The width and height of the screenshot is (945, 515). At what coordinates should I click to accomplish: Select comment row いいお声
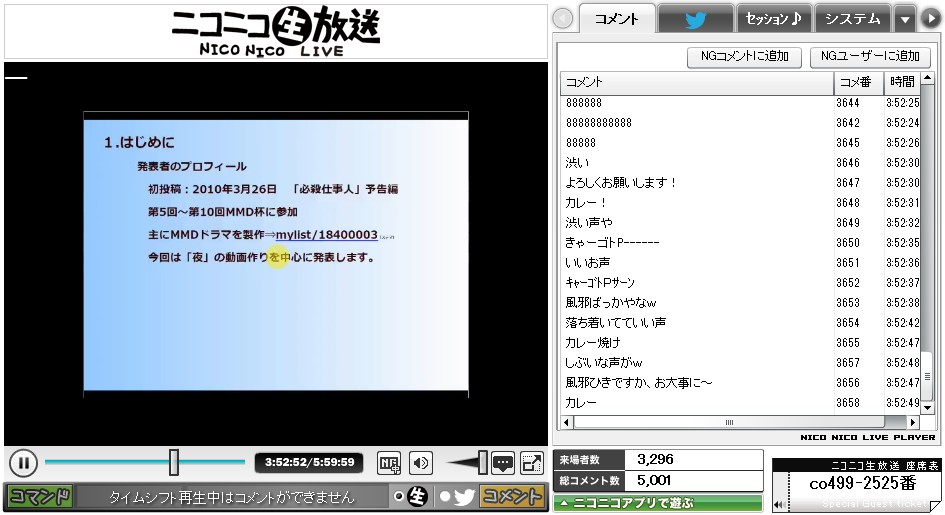(740, 263)
